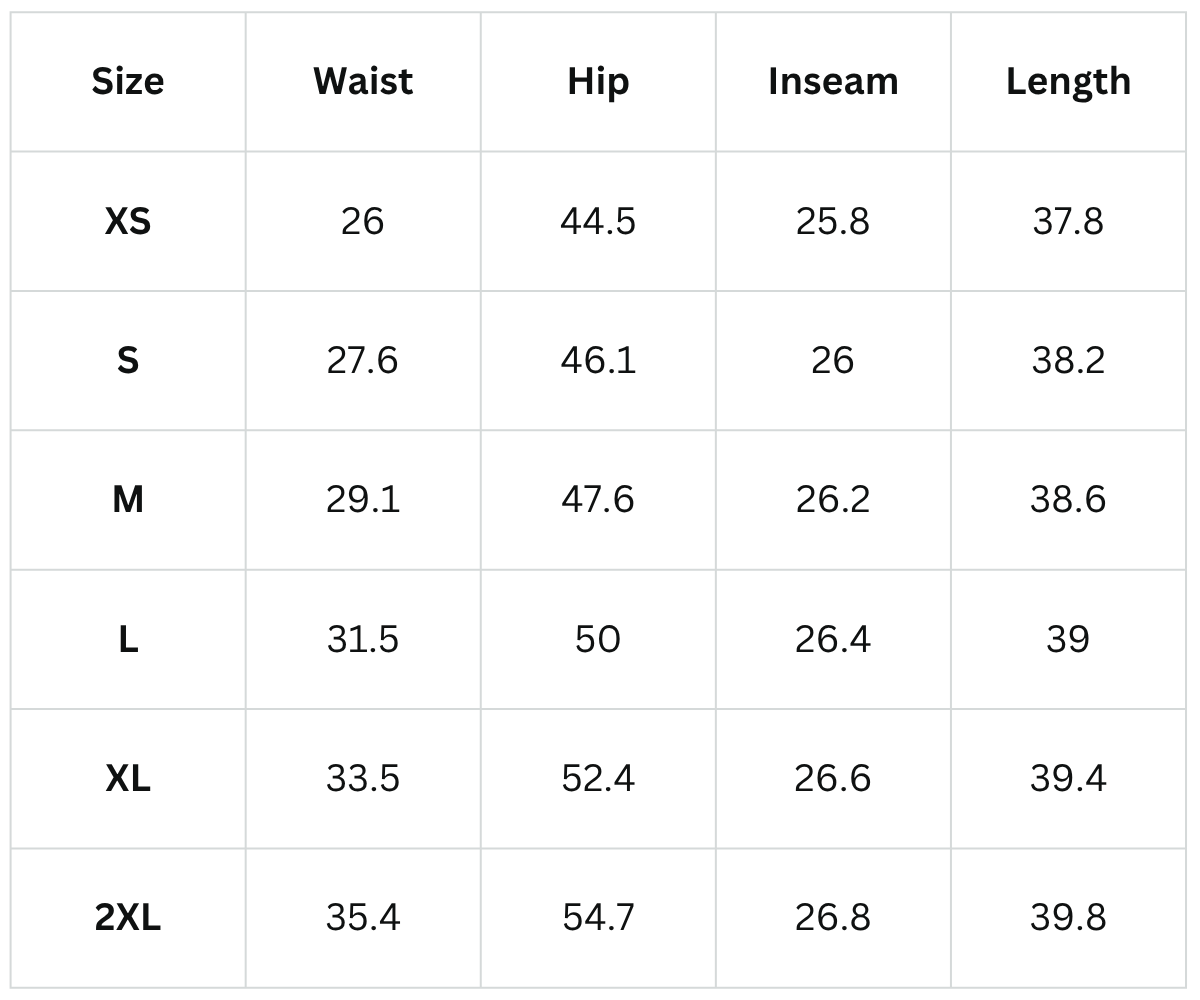
Task: Click the 2XL inseam value 26.8
Action: (x=833, y=917)
